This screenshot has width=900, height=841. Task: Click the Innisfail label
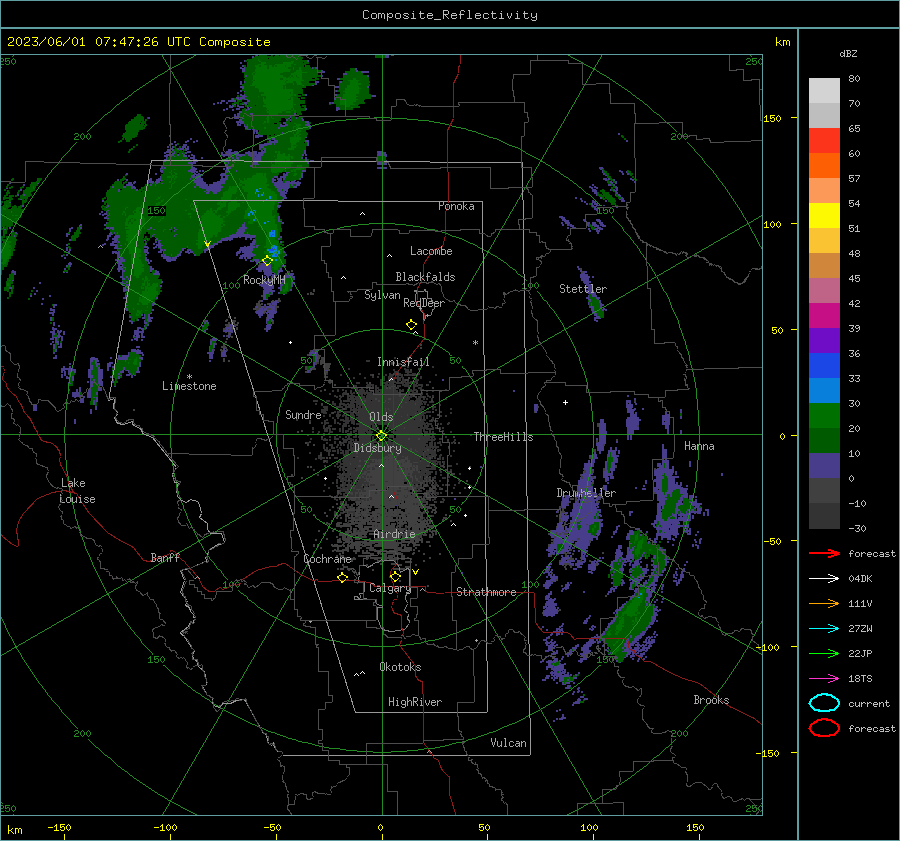pyautogui.click(x=403, y=362)
